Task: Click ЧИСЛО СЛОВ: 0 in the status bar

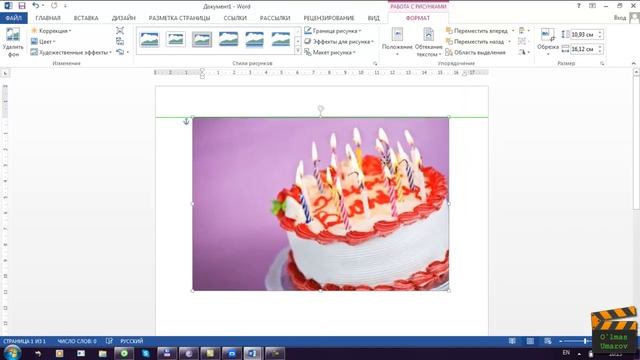Action: point(77,341)
